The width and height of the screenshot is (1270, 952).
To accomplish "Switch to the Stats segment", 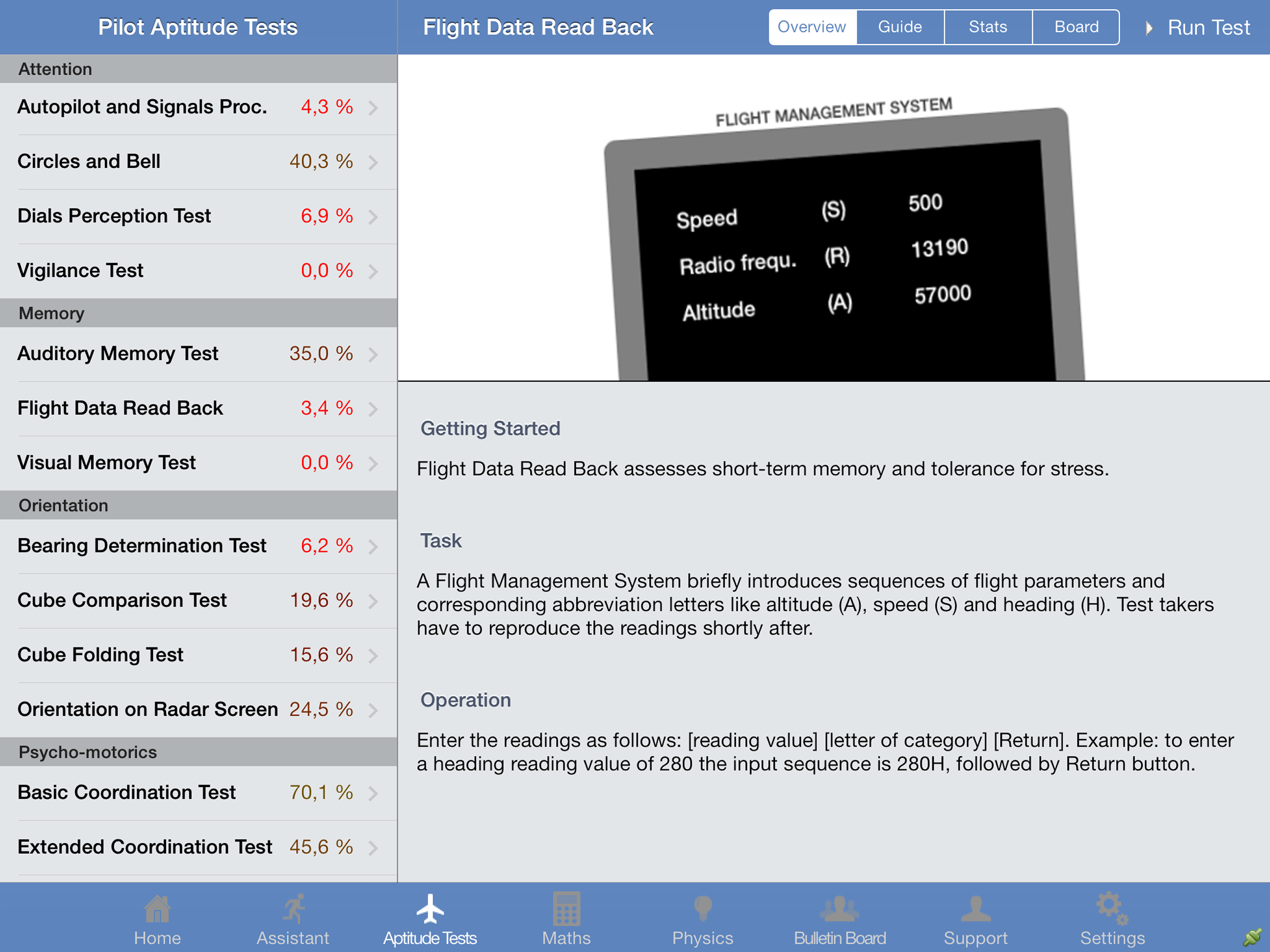I will (x=987, y=27).
